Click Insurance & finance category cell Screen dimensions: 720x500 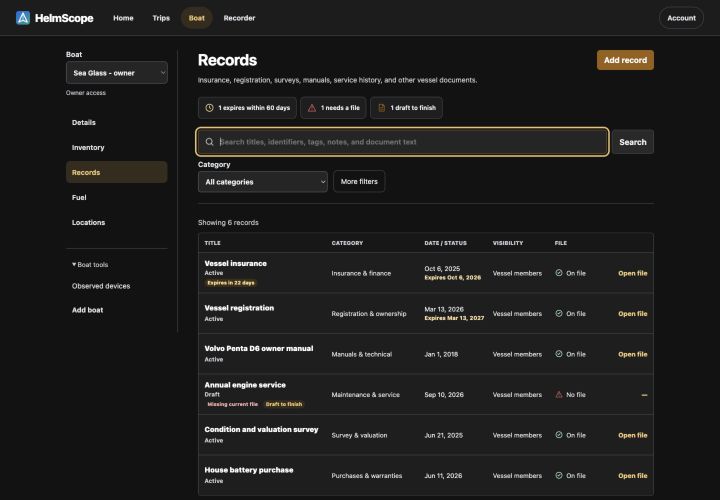click(361, 273)
